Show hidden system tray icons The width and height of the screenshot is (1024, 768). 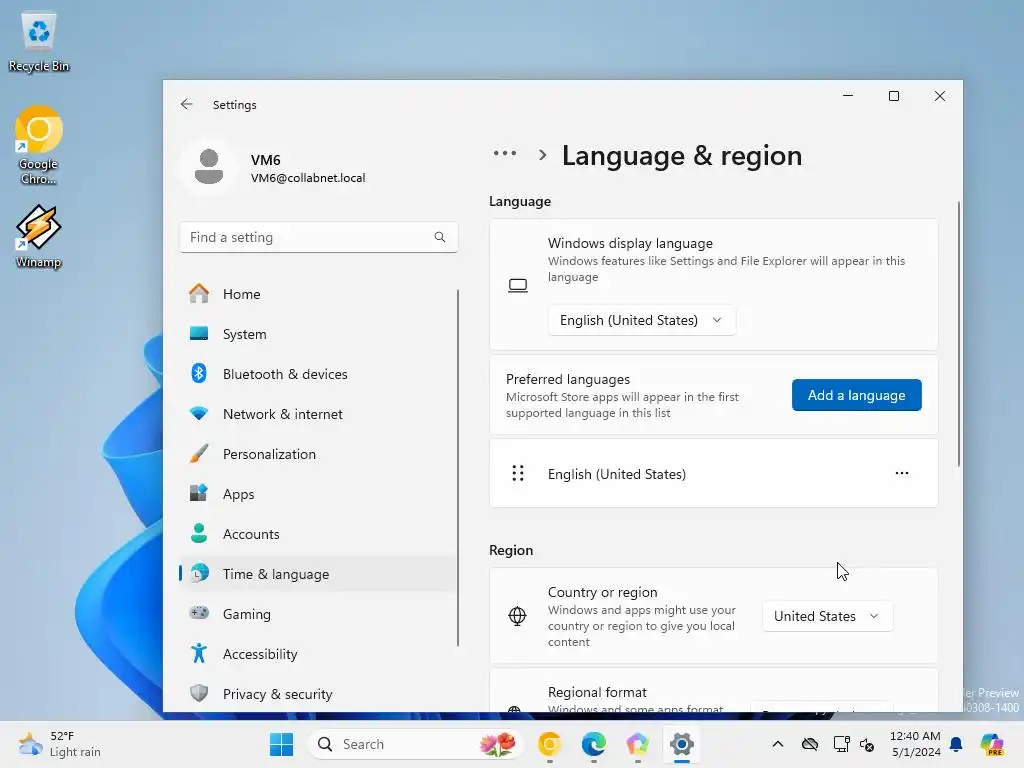[778, 744]
